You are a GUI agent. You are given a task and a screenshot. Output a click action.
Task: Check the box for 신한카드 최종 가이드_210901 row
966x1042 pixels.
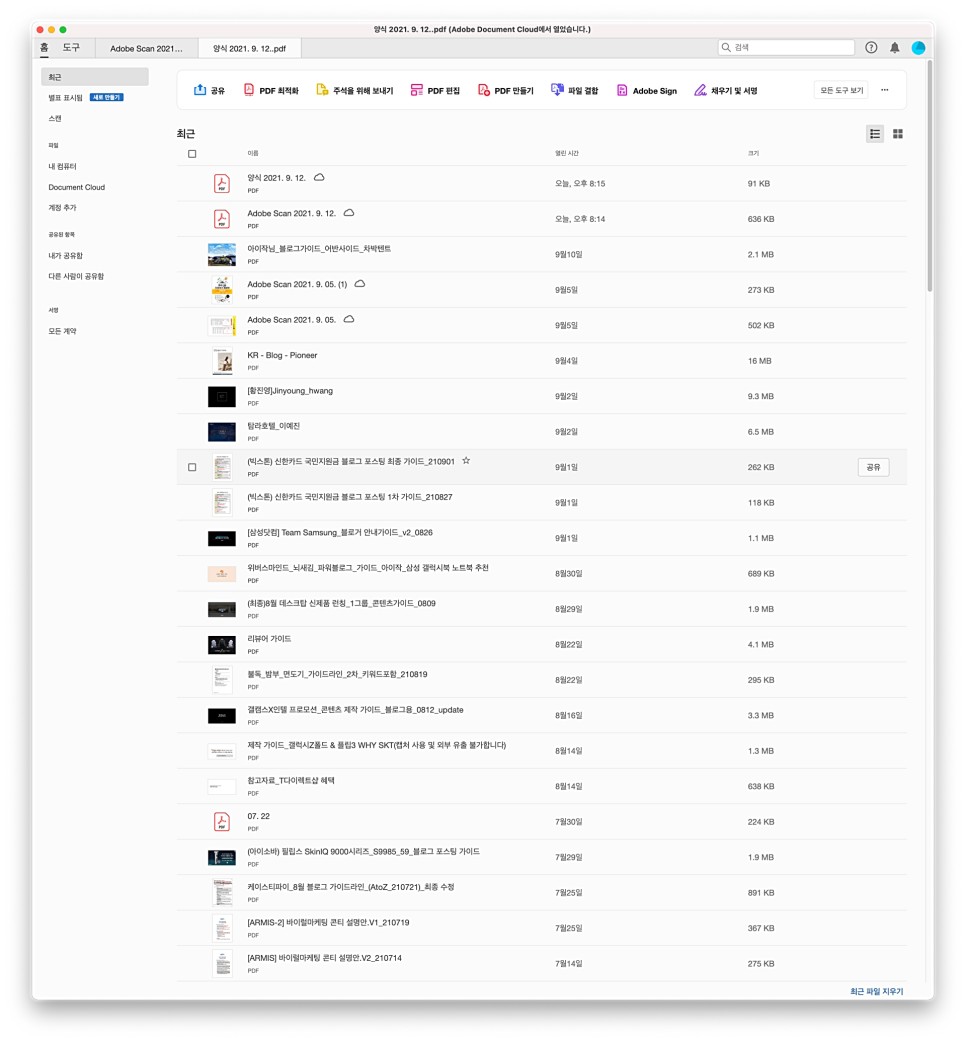[192, 467]
